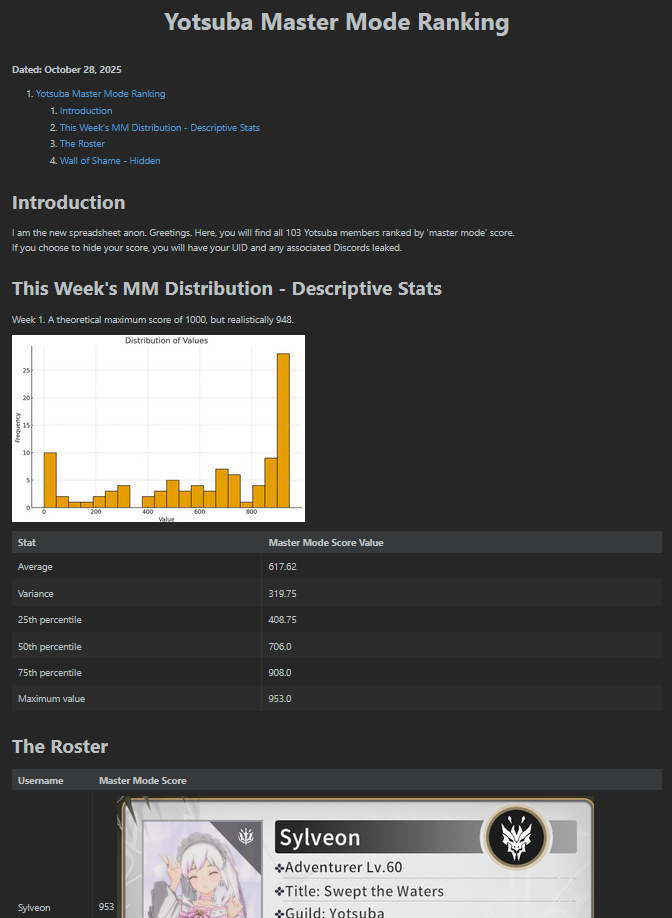Click the Username column header
Image resolution: width=672 pixels, height=918 pixels.
click(40, 780)
